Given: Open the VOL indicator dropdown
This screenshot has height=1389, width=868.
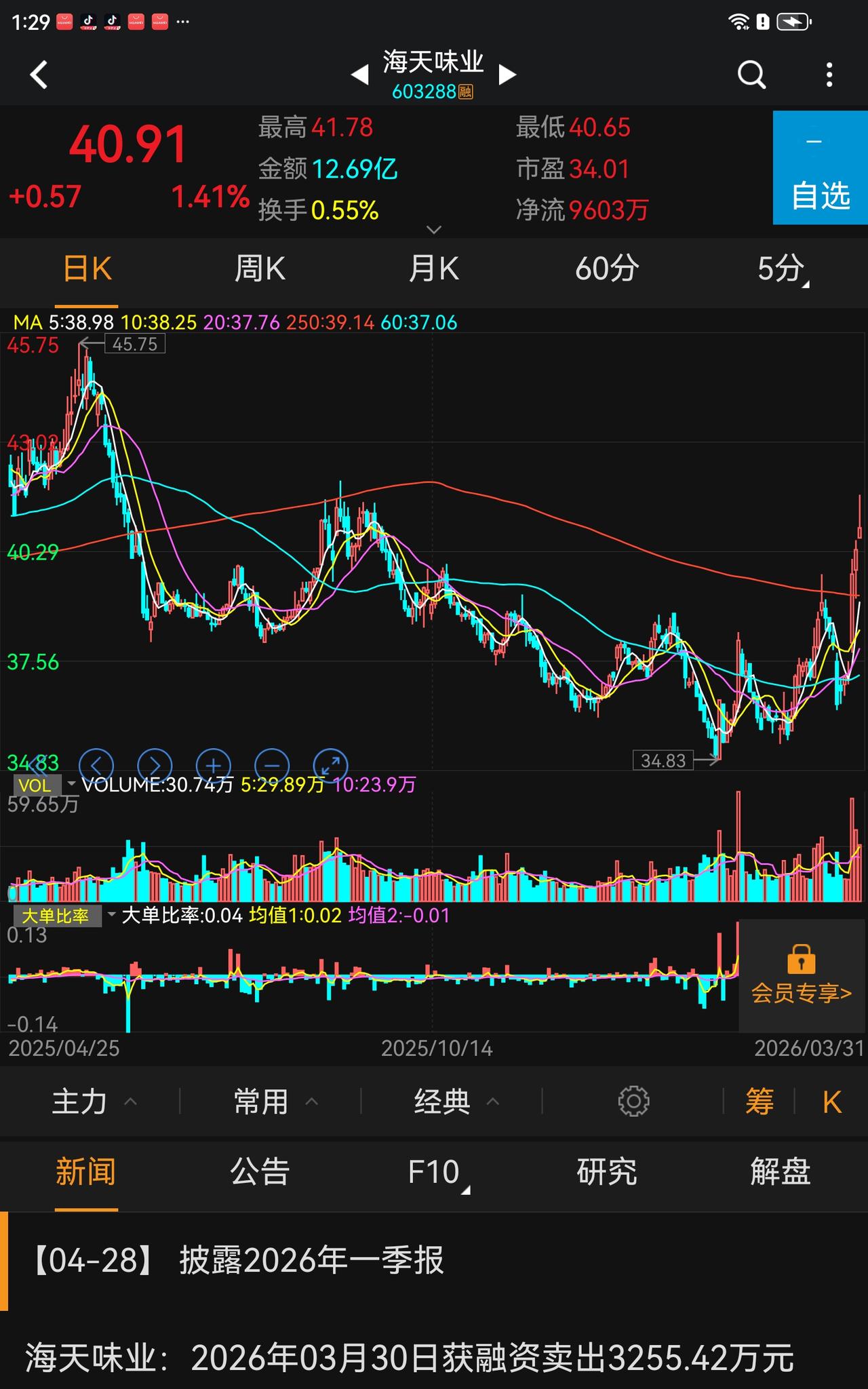Looking at the screenshot, I should coord(45,785).
